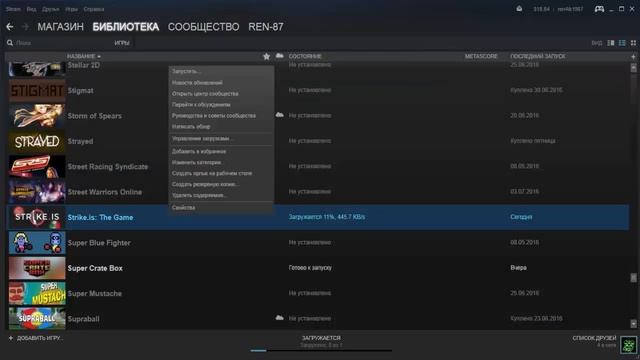This screenshot has height=360, width=640.
Task: Choose Открыть центр сообщества menu entry
Action: pos(205,93)
